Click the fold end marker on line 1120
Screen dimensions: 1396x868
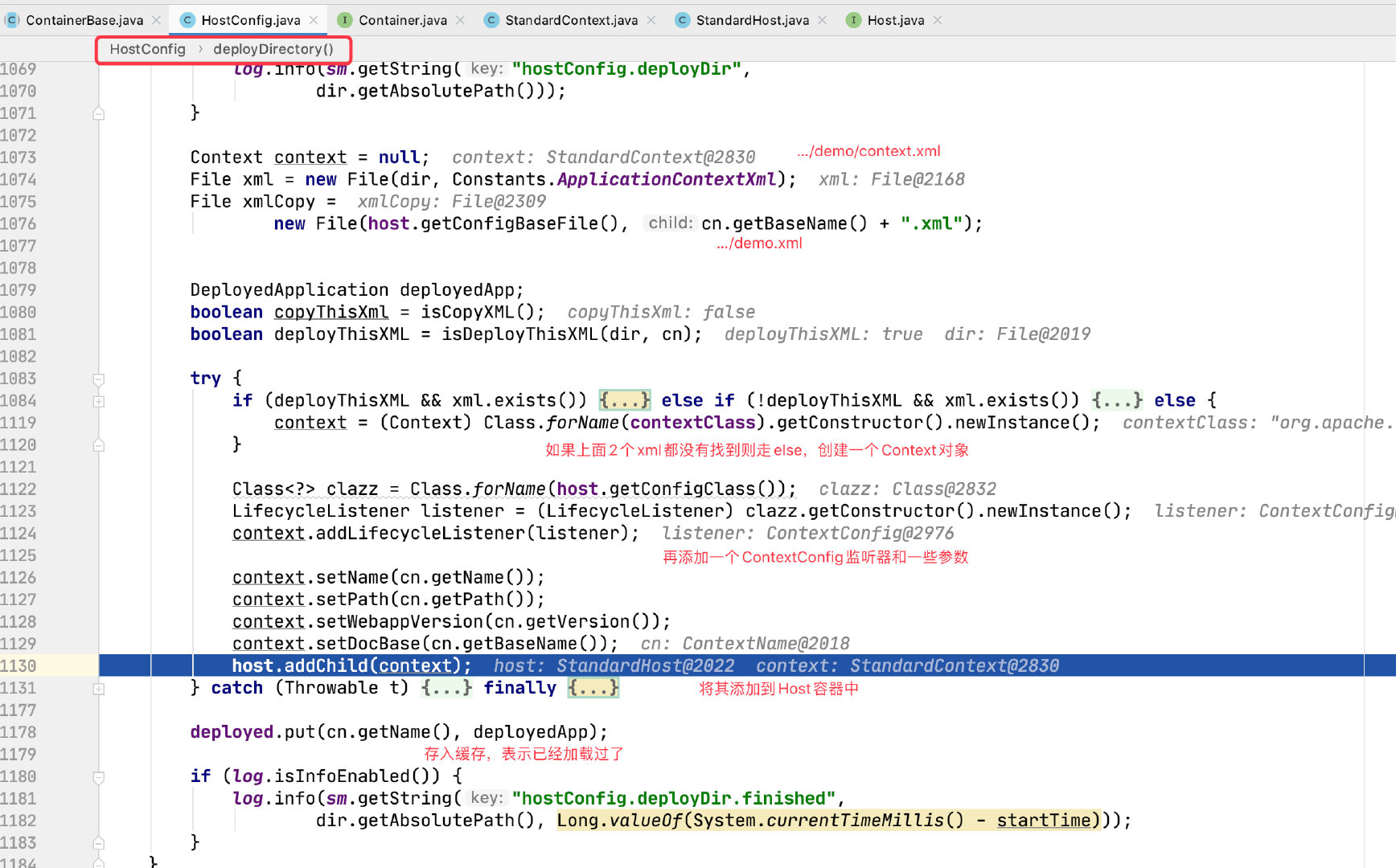pyautogui.click(x=99, y=444)
